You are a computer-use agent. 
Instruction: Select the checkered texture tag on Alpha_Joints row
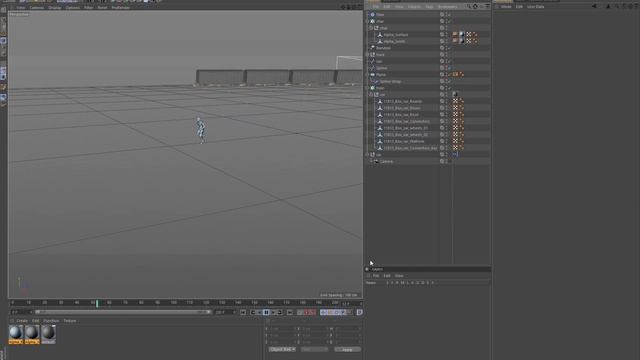[x=469, y=41]
